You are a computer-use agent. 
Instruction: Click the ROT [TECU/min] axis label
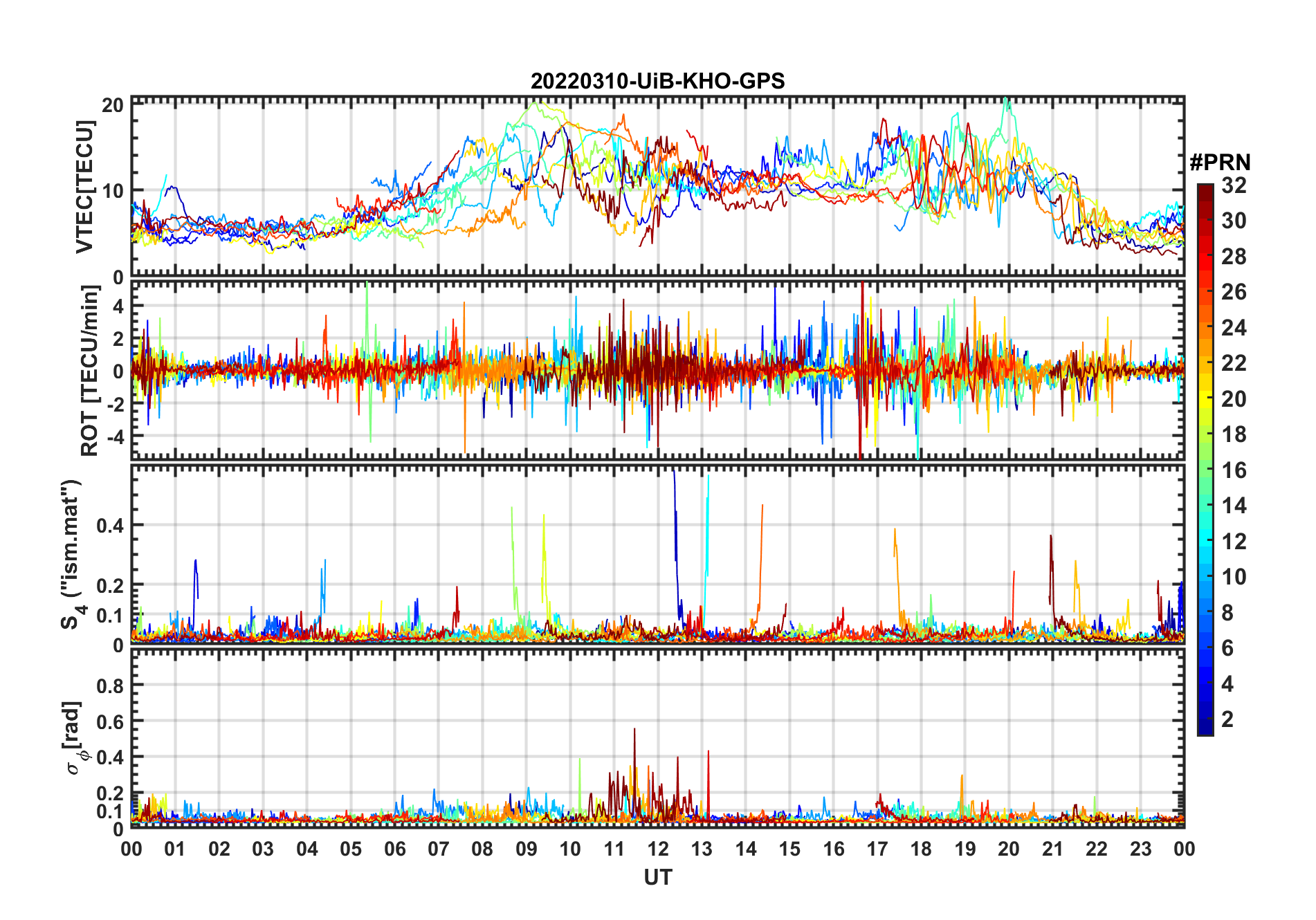coord(89,371)
